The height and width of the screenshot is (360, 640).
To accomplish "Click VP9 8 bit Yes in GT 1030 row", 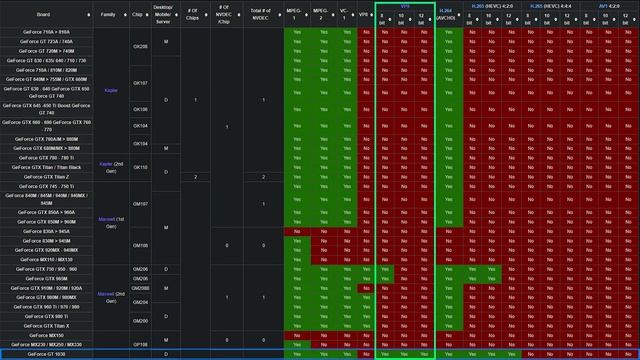I will click(x=384, y=354).
